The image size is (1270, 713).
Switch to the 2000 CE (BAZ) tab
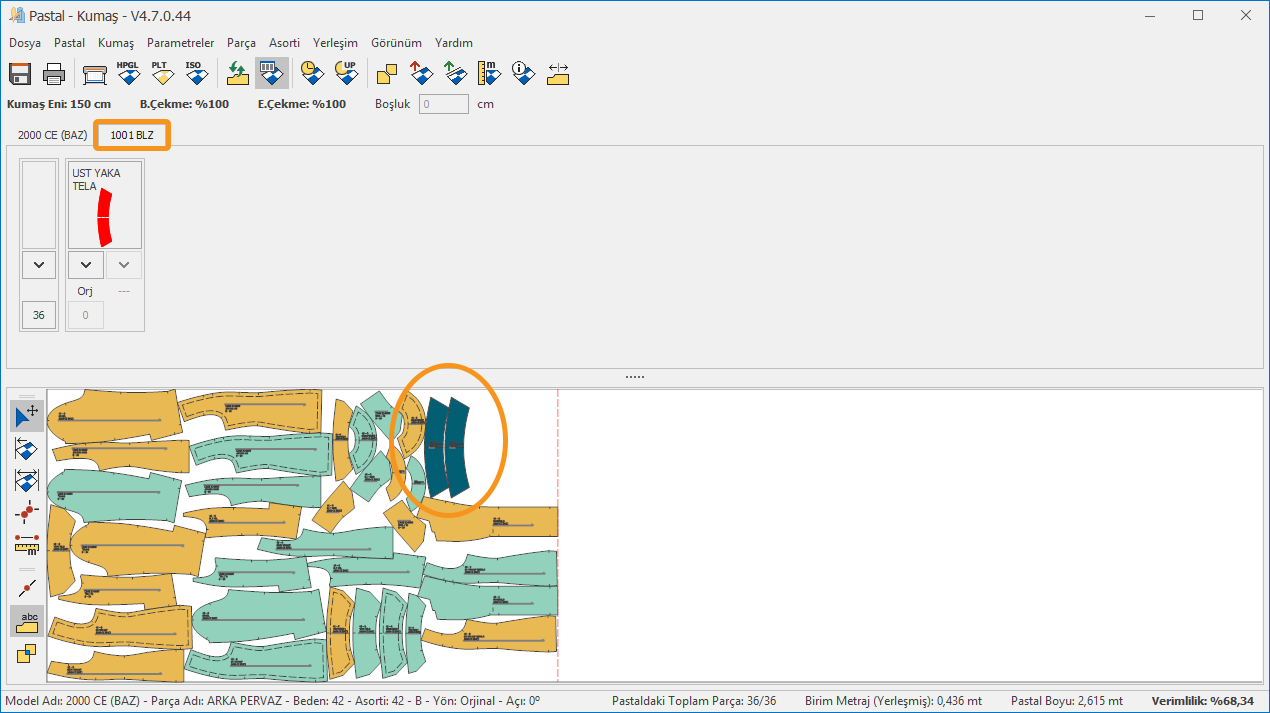52,135
